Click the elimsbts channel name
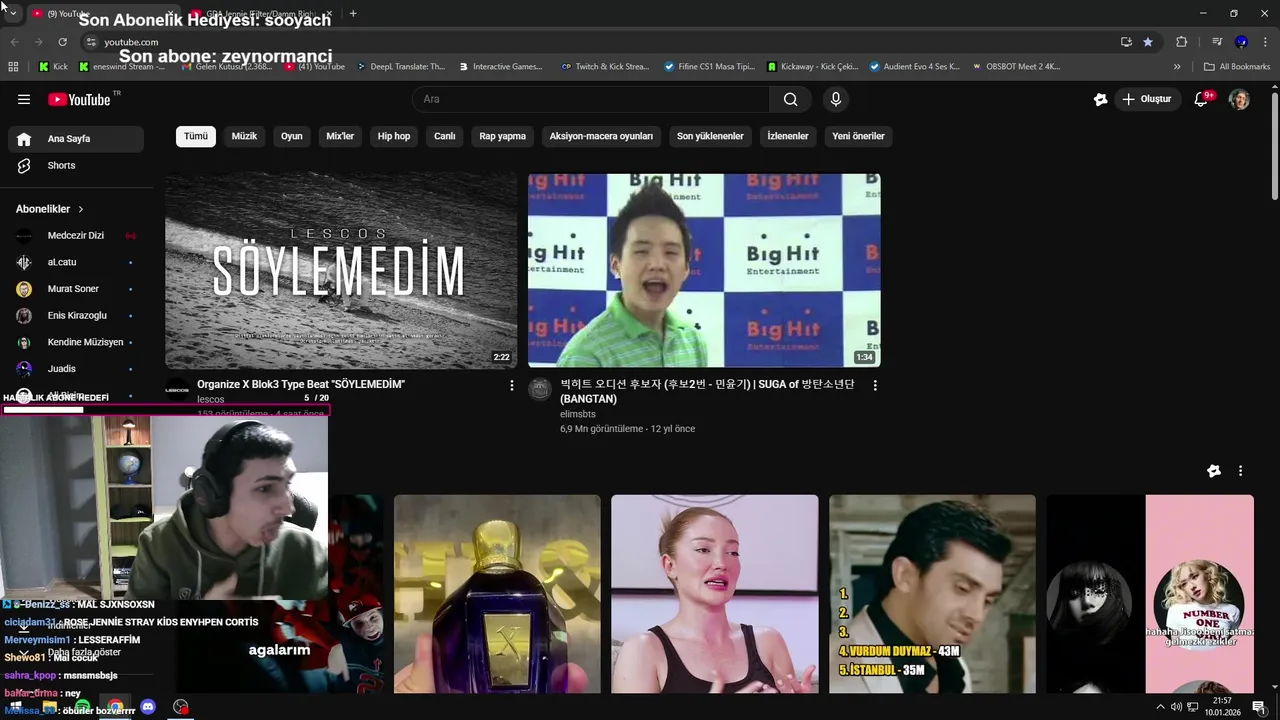 pyautogui.click(x=578, y=414)
